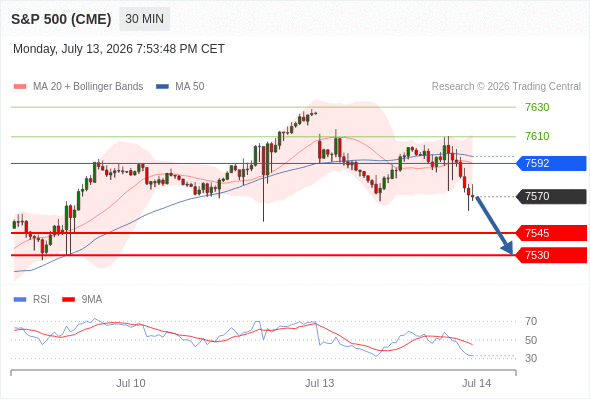
Task: Toggle the 9MA legend entry
Action: 82,300
